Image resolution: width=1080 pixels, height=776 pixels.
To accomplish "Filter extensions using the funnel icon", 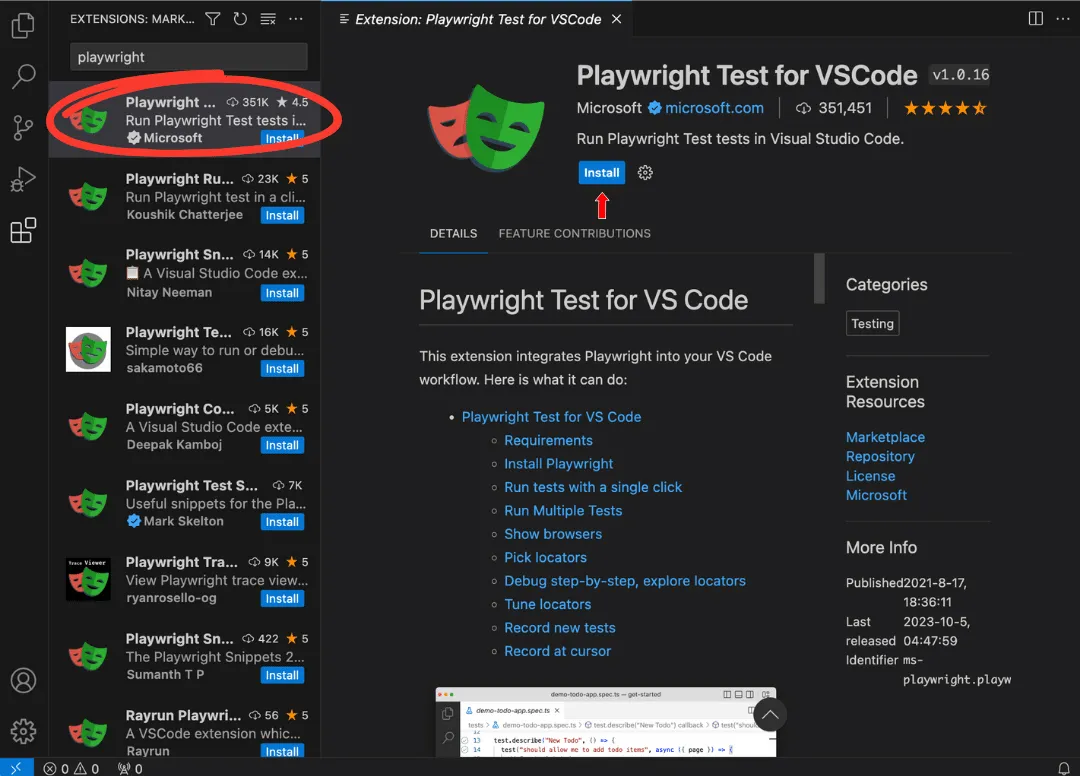I will (x=212, y=19).
